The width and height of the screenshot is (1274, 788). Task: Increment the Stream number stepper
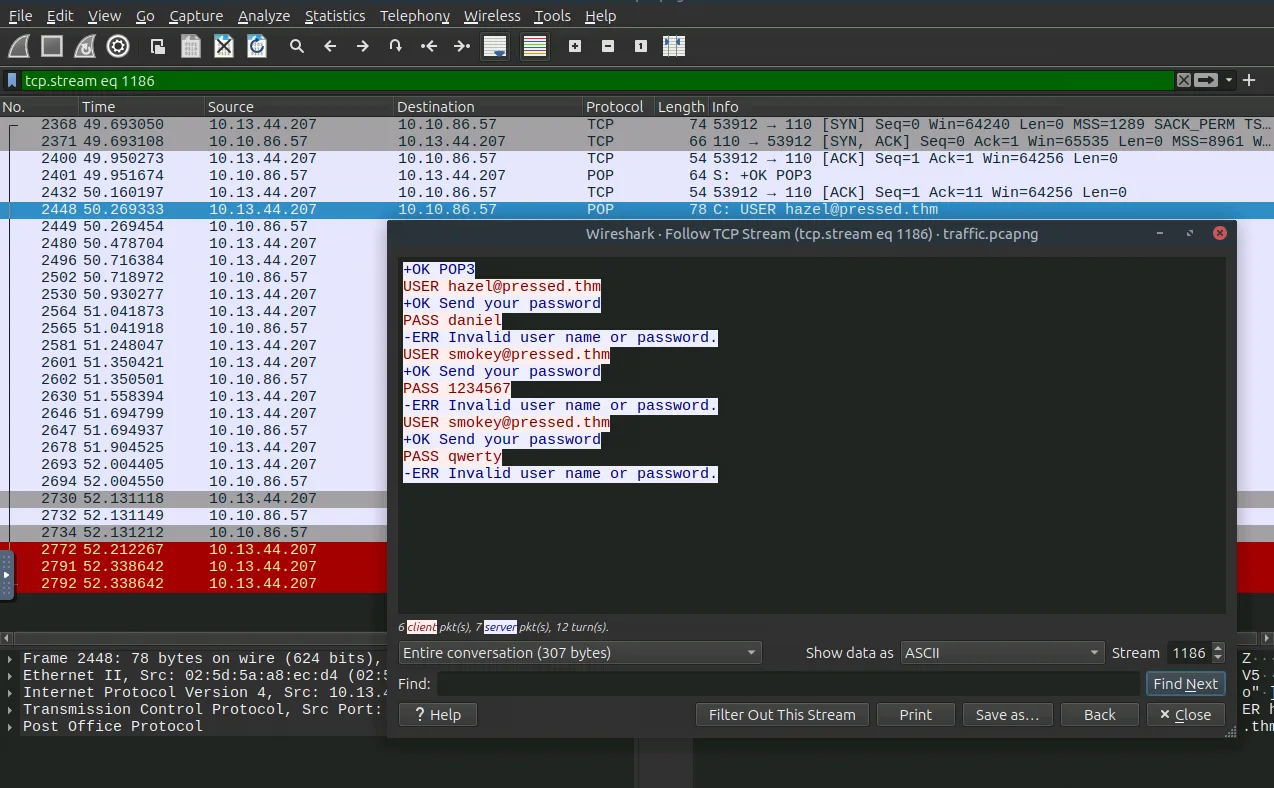(1217, 648)
